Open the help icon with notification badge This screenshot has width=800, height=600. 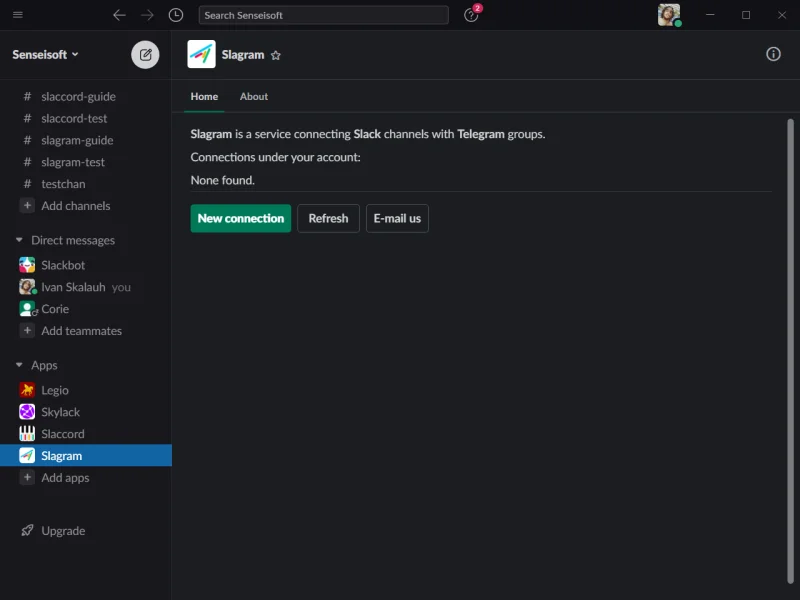pyautogui.click(x=471, y=14)
